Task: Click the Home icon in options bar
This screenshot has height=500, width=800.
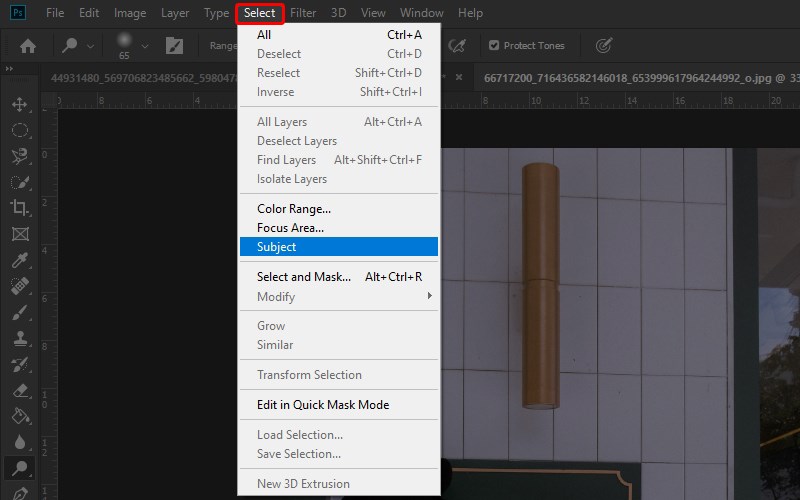Action: [x=28, y=45]
